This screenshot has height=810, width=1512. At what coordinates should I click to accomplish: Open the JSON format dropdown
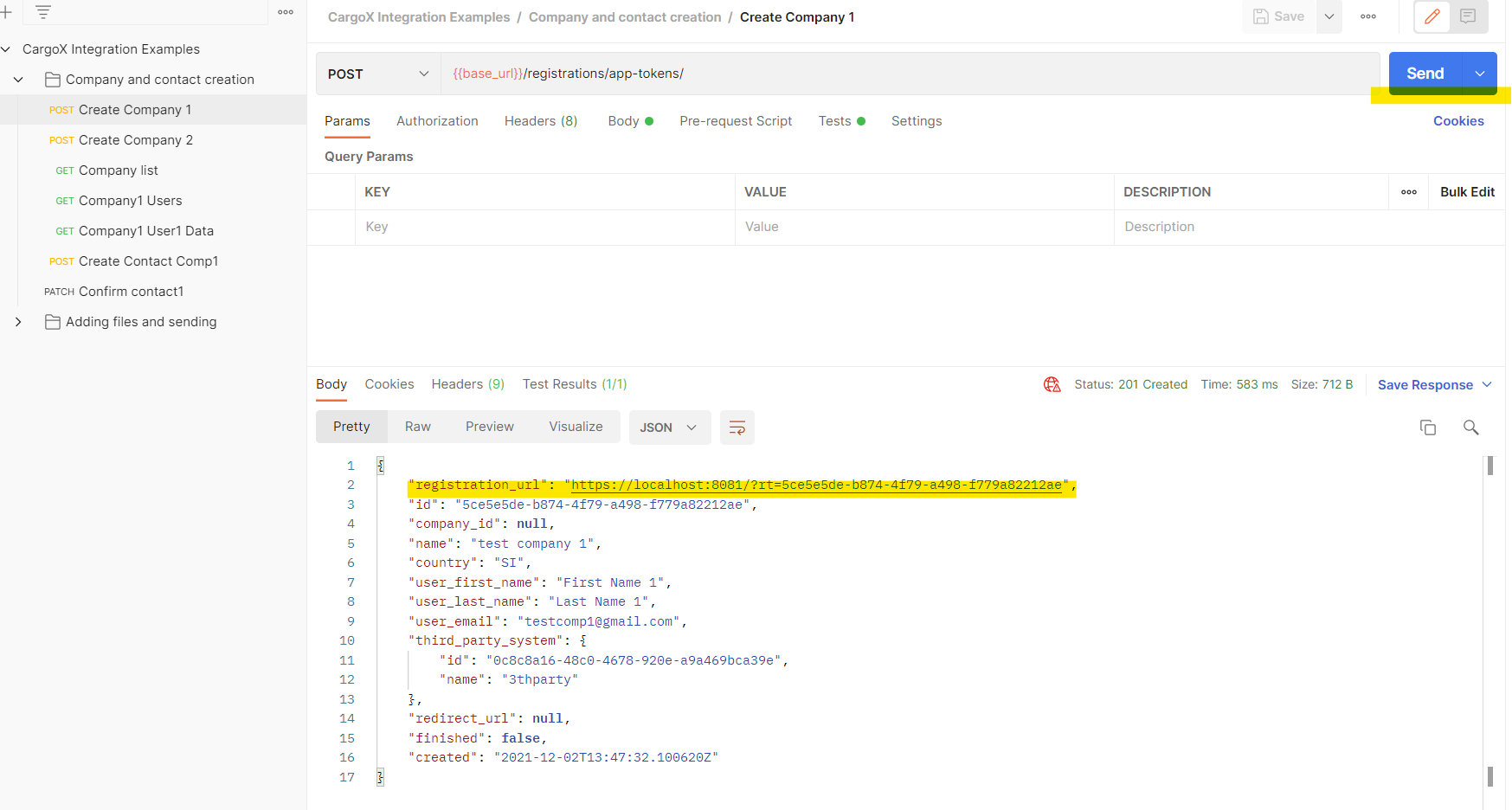click(x=668, y=427)
